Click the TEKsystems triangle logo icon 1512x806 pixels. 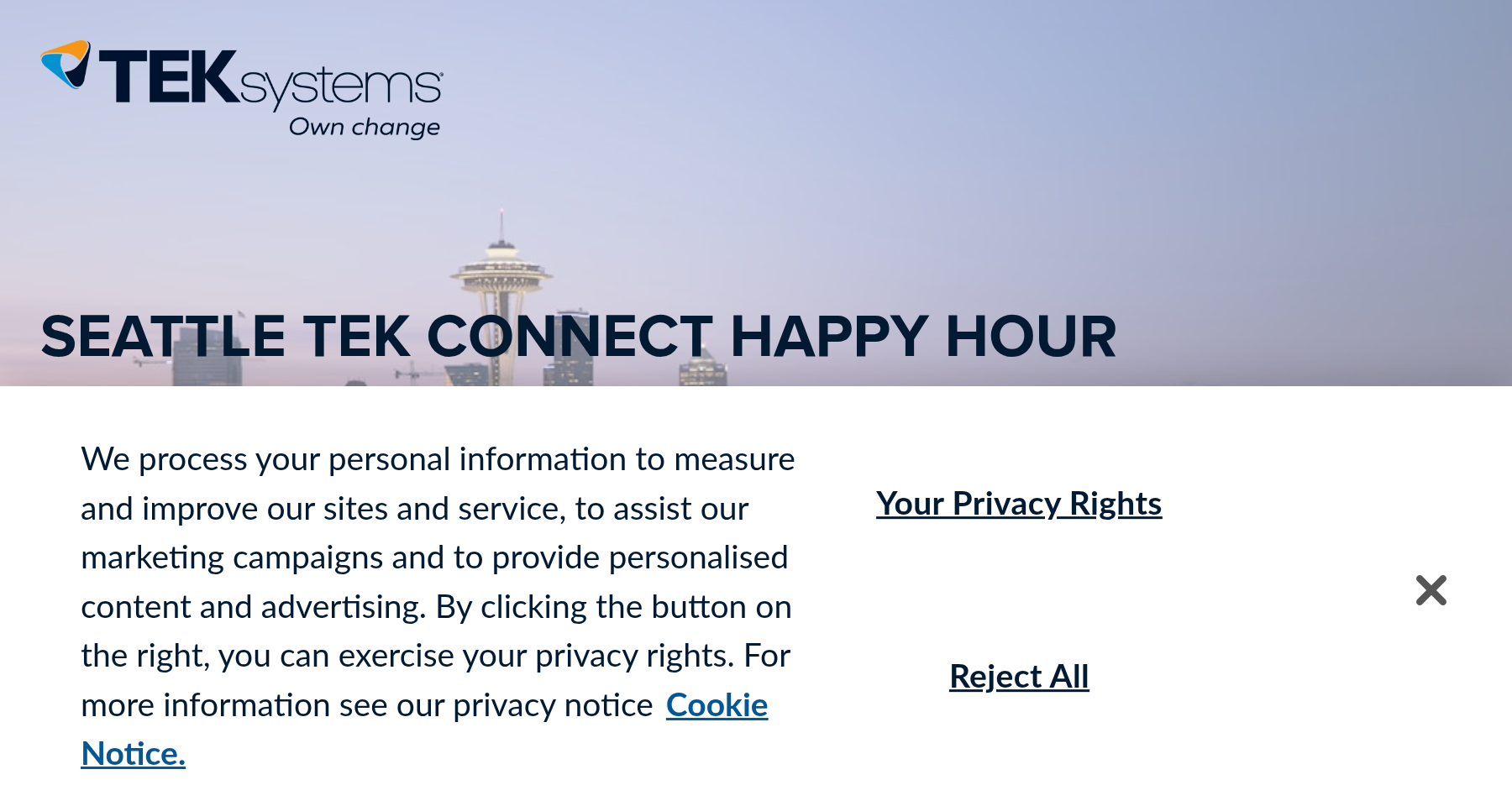[x=67, y=67]
